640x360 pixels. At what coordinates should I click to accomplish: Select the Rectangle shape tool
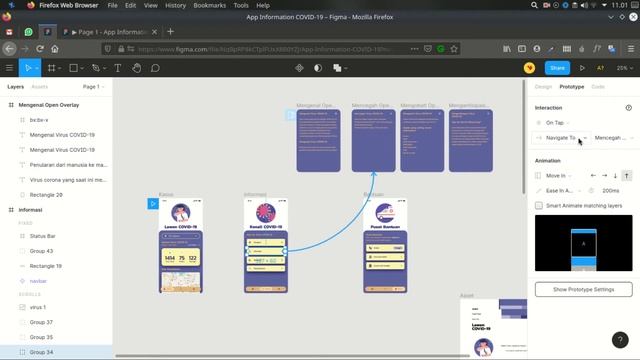(73, 68)
